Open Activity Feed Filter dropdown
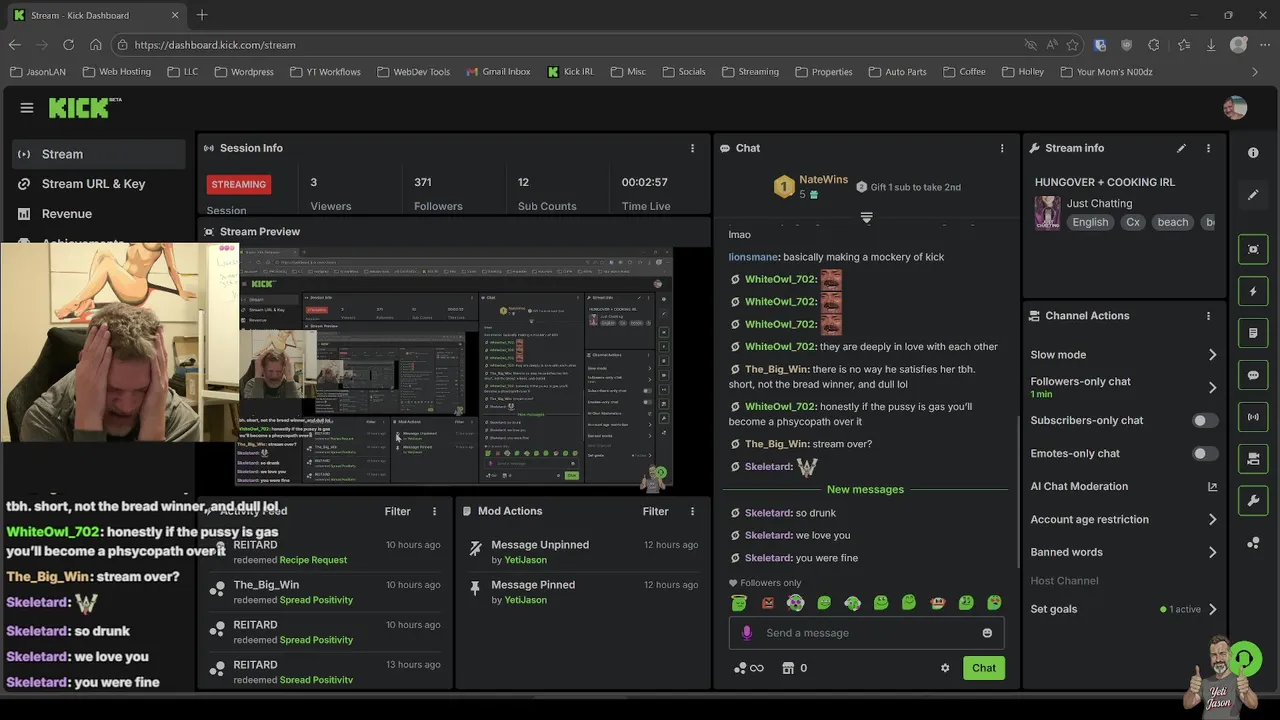Screen dimensions: 1280x720 point(397,511)
